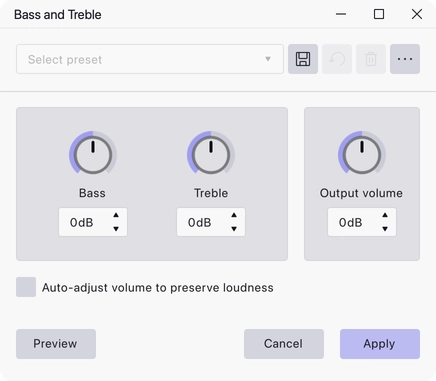Viewport: 436px width, 381px height.
Task: Save preset with the floppy disk icon
Action: click(x=303, y=59)
